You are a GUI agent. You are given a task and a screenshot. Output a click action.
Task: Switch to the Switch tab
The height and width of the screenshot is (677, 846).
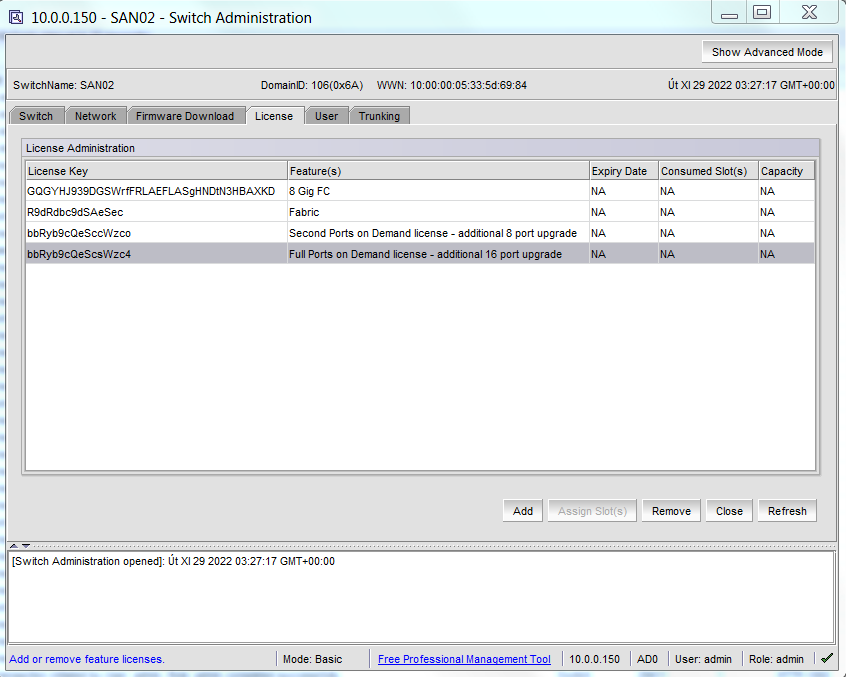pos(36,116)
